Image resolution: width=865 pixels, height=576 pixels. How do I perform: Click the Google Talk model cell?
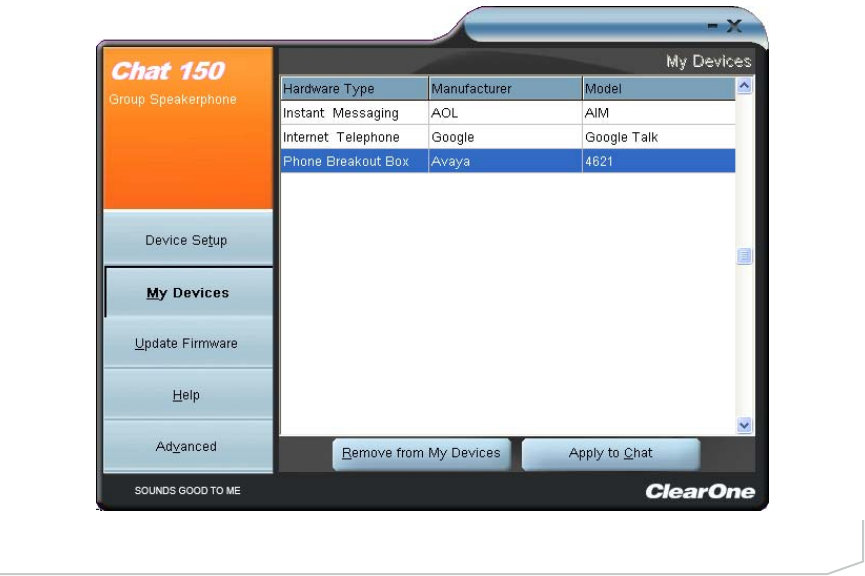pyautogui.click(x=659, y=137)
